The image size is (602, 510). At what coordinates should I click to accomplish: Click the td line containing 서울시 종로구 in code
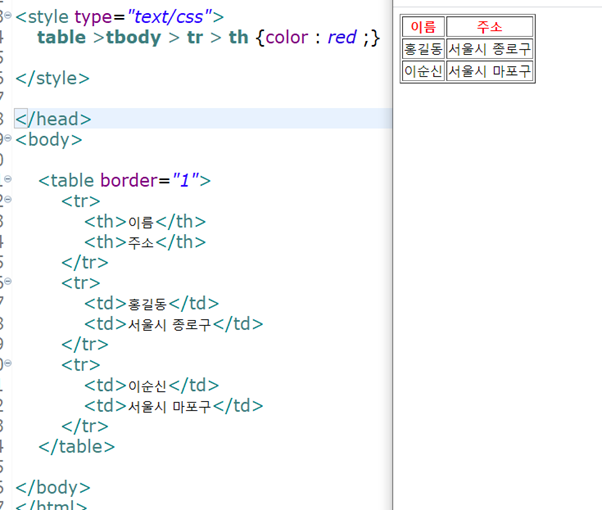[174, 324]
